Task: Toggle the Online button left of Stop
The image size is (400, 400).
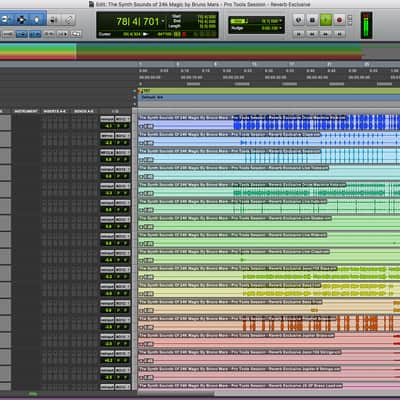Action: click(x=299, y=20)
